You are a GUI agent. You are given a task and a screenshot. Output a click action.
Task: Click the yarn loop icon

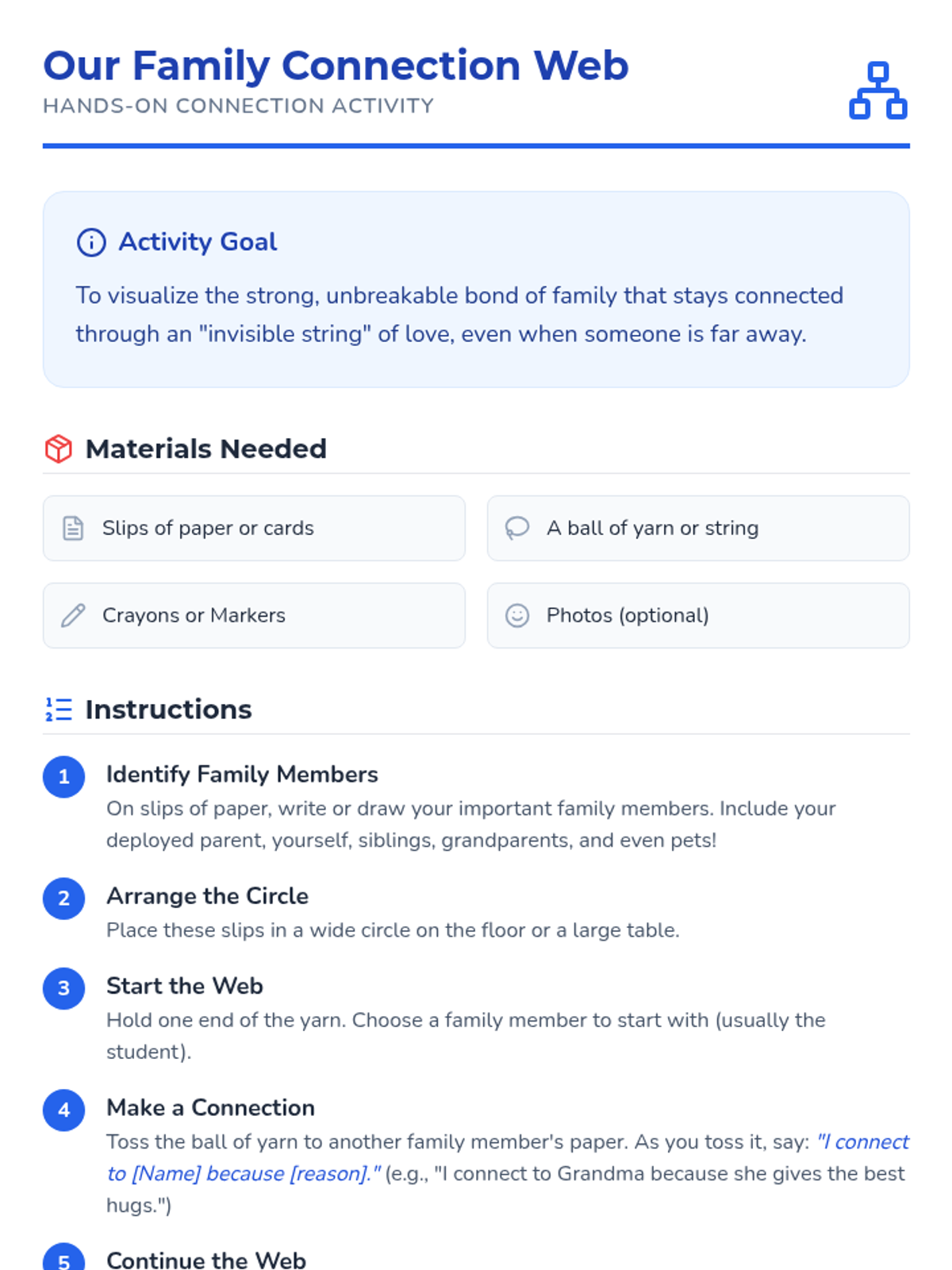pos(517,528)
